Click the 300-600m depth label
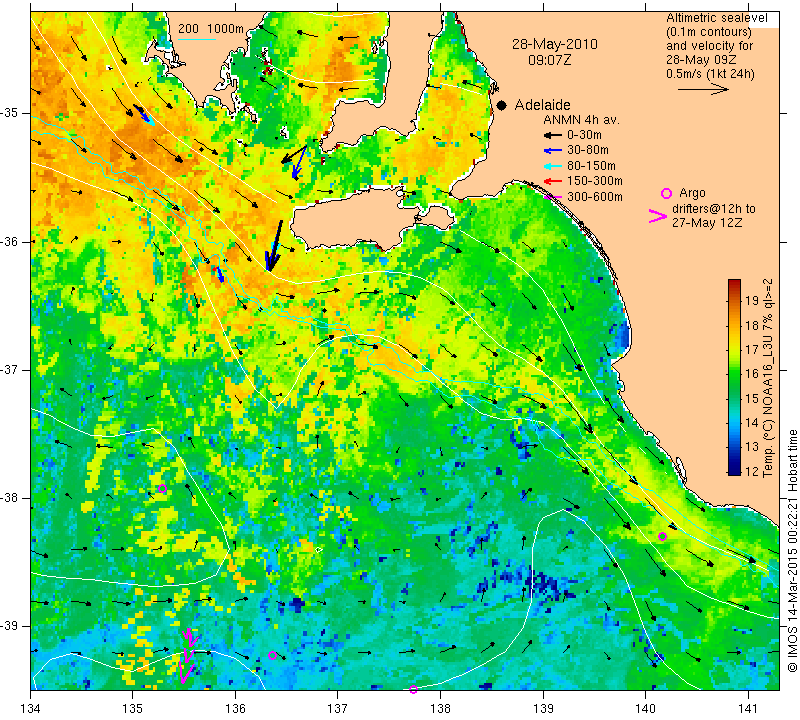 tap(595, 197)
